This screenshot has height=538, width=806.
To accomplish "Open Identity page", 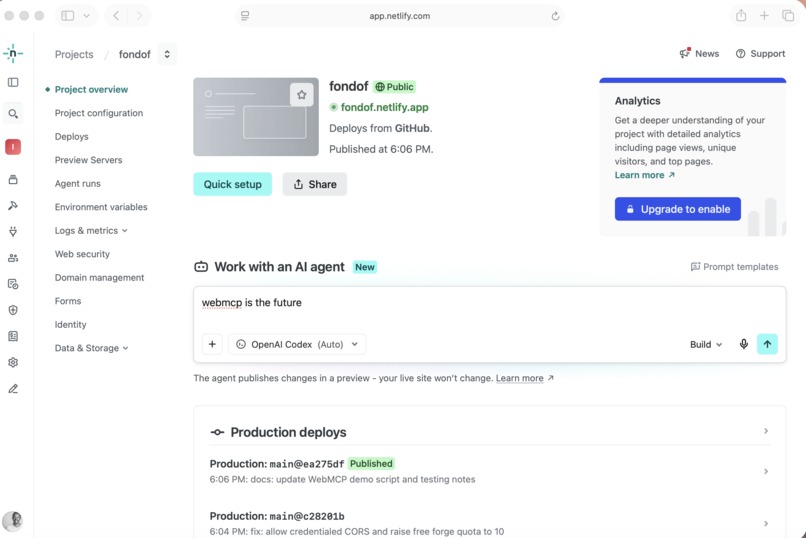I will pos(70,324).
